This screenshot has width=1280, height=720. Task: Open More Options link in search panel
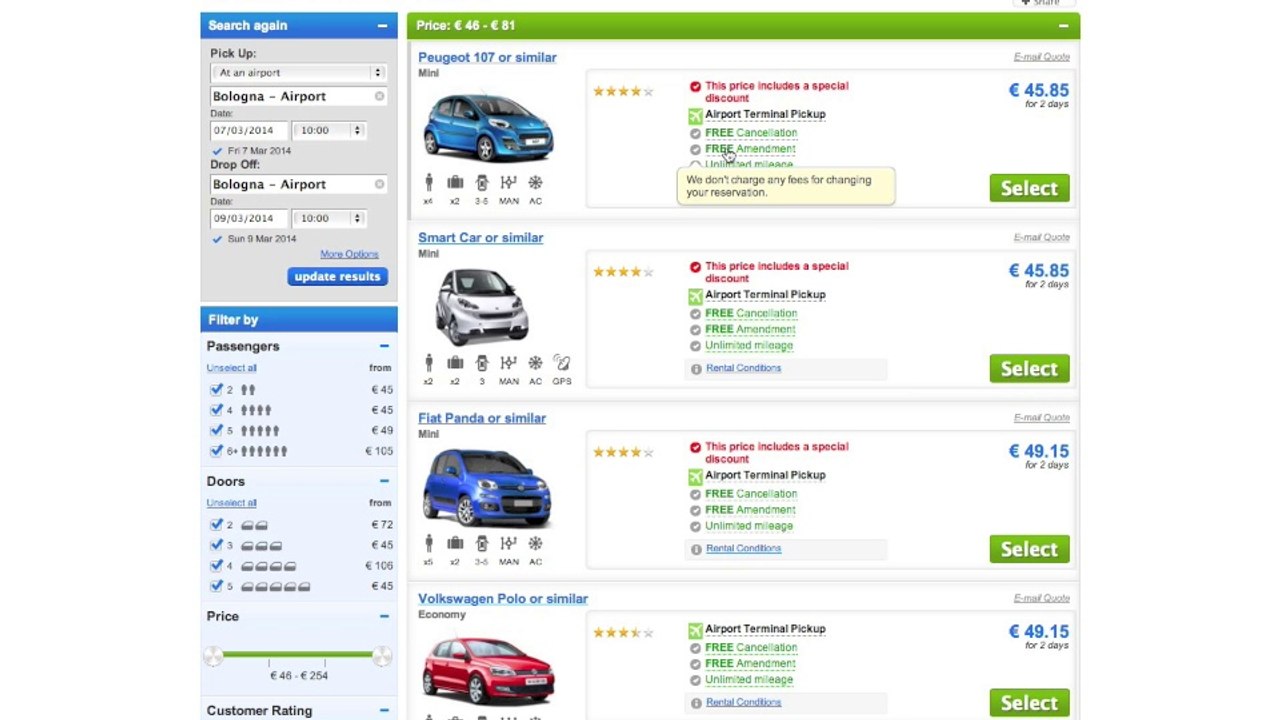click(349, 255)
